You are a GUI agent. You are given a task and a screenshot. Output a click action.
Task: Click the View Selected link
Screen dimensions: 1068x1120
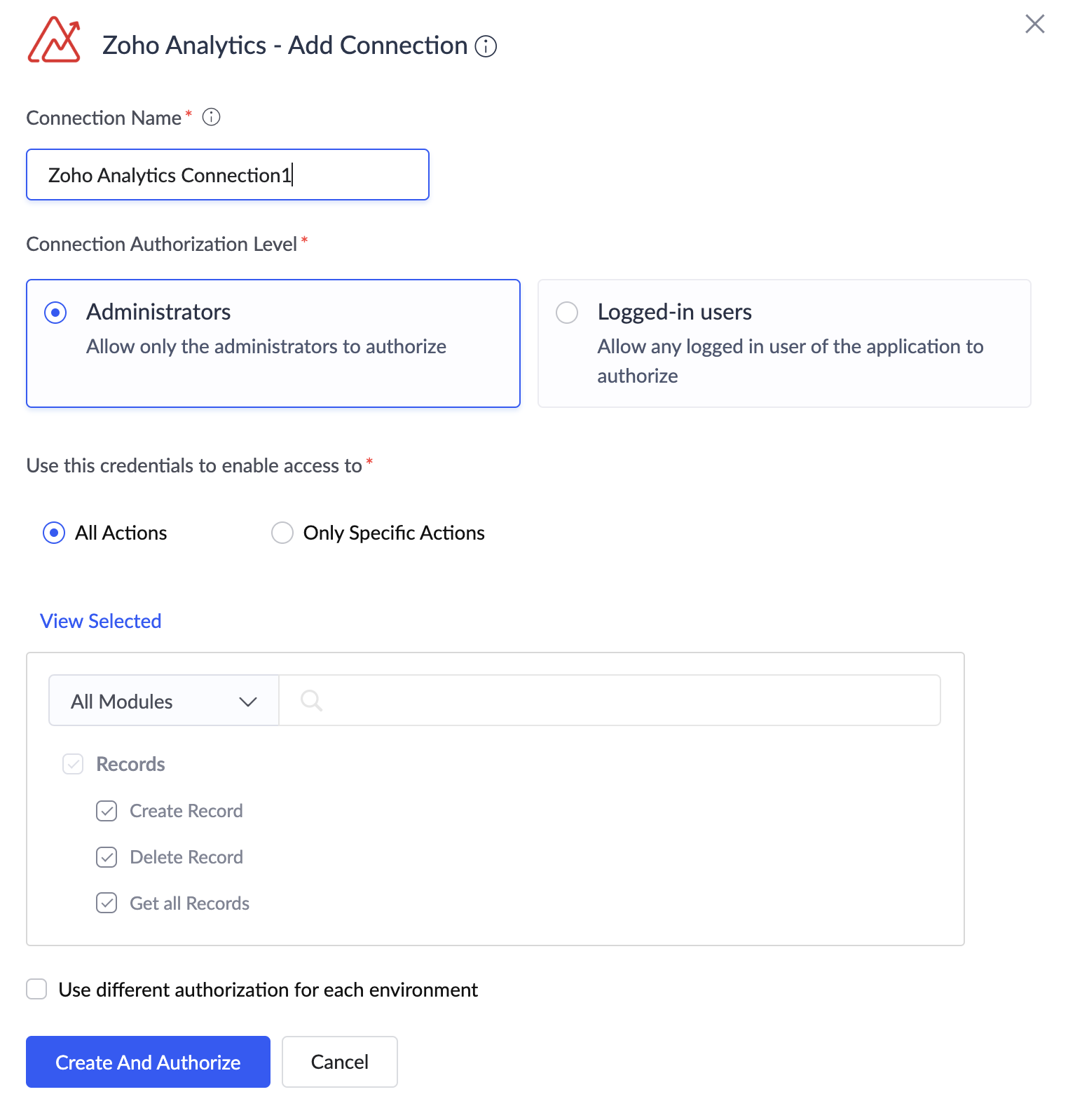101,621
